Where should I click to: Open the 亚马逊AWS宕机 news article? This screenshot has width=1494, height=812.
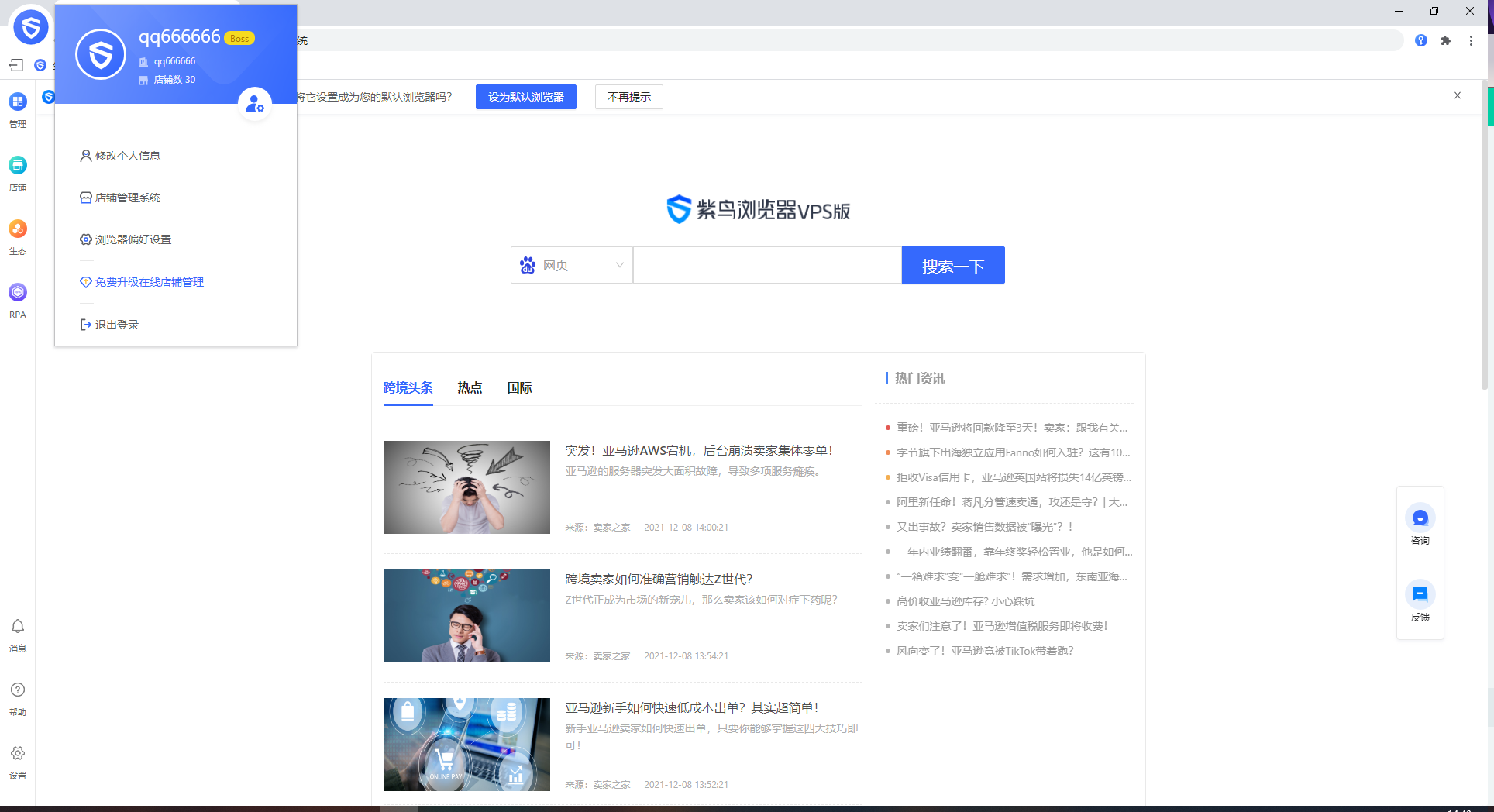(698, 450)
